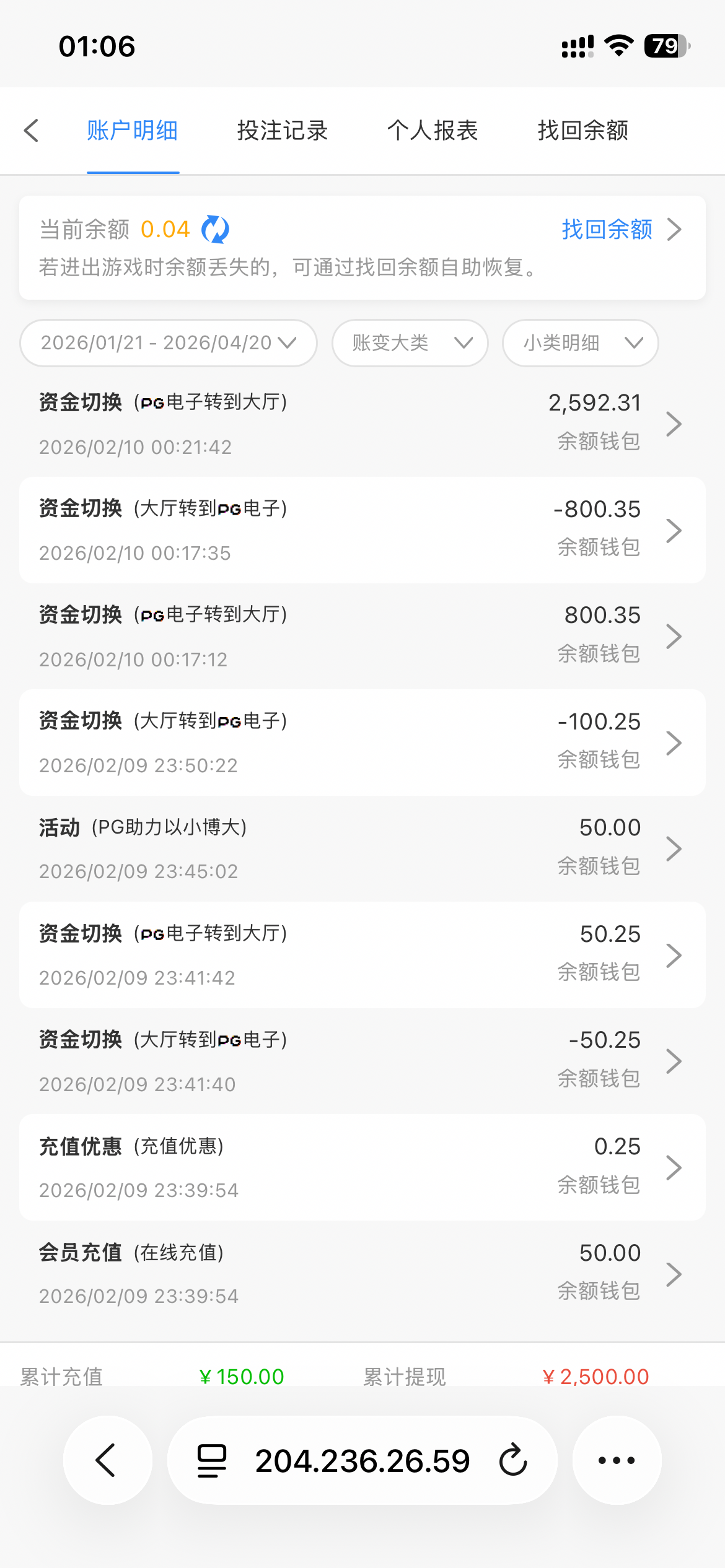Viewport: 725px width, 1568px height.
Task: Switch to 投注记录 tab
Action: tap(283, 131)
